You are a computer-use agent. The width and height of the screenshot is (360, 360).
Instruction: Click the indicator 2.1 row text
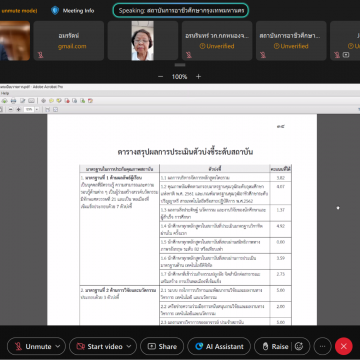coord(211,293)
